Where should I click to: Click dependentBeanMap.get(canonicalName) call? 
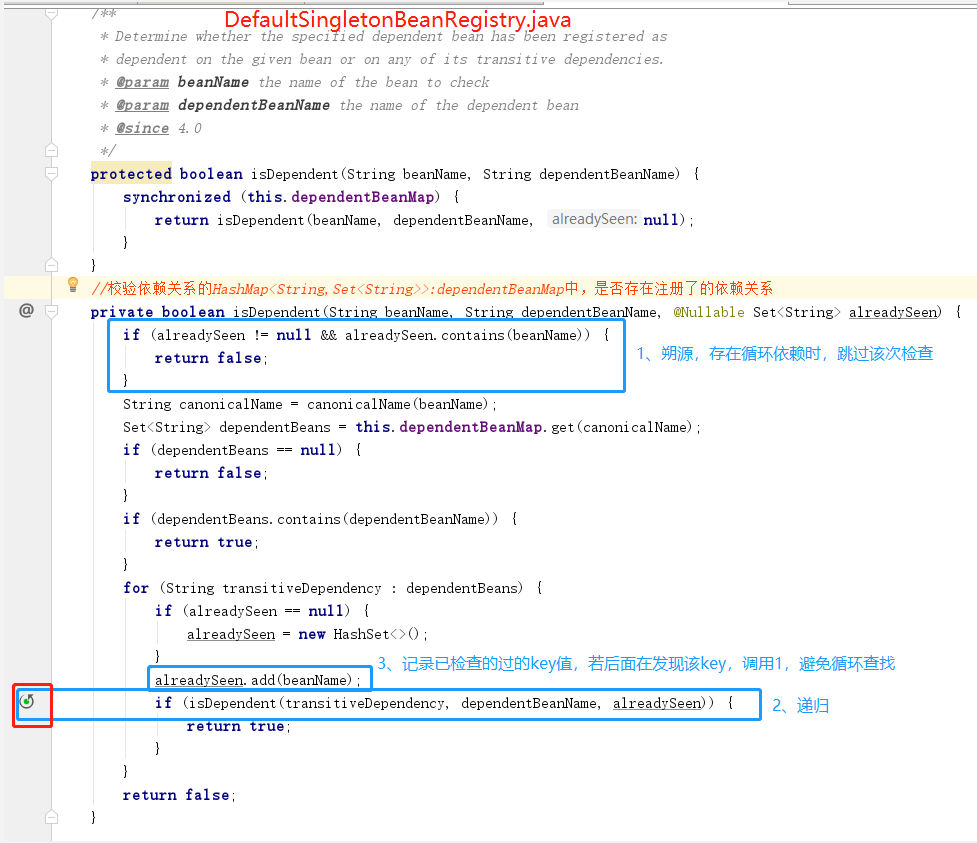546,427
